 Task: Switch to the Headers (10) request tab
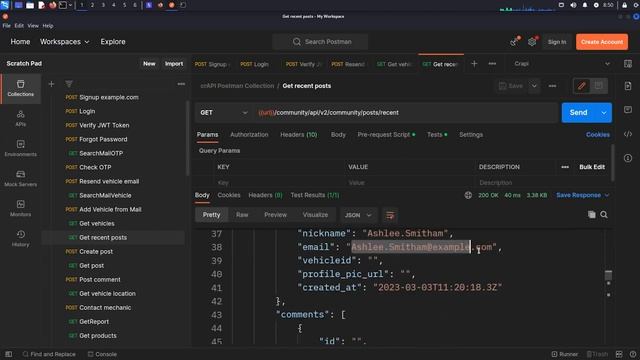(298, 135)
